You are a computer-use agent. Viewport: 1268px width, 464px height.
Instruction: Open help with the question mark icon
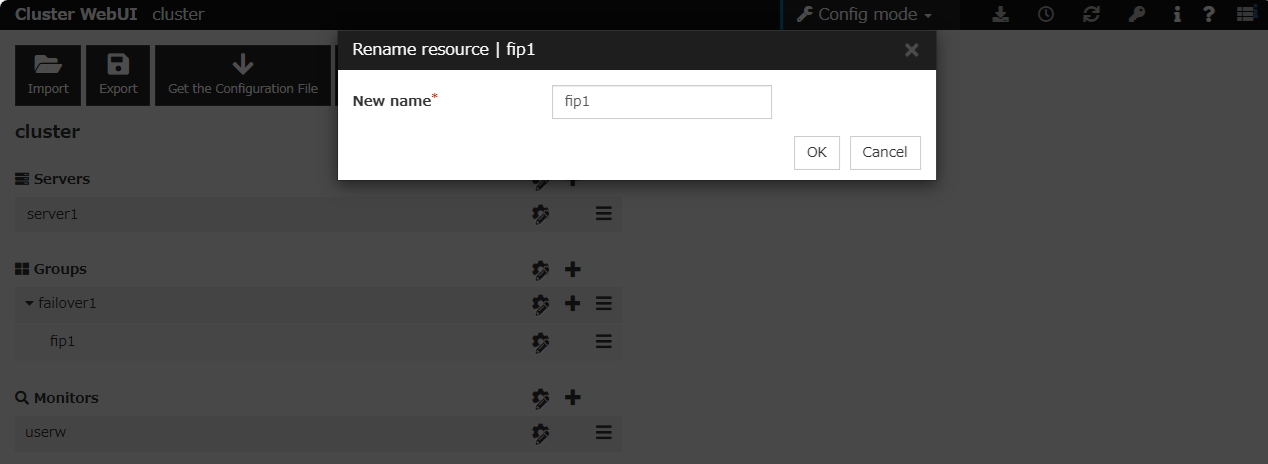coord(1209,15)
